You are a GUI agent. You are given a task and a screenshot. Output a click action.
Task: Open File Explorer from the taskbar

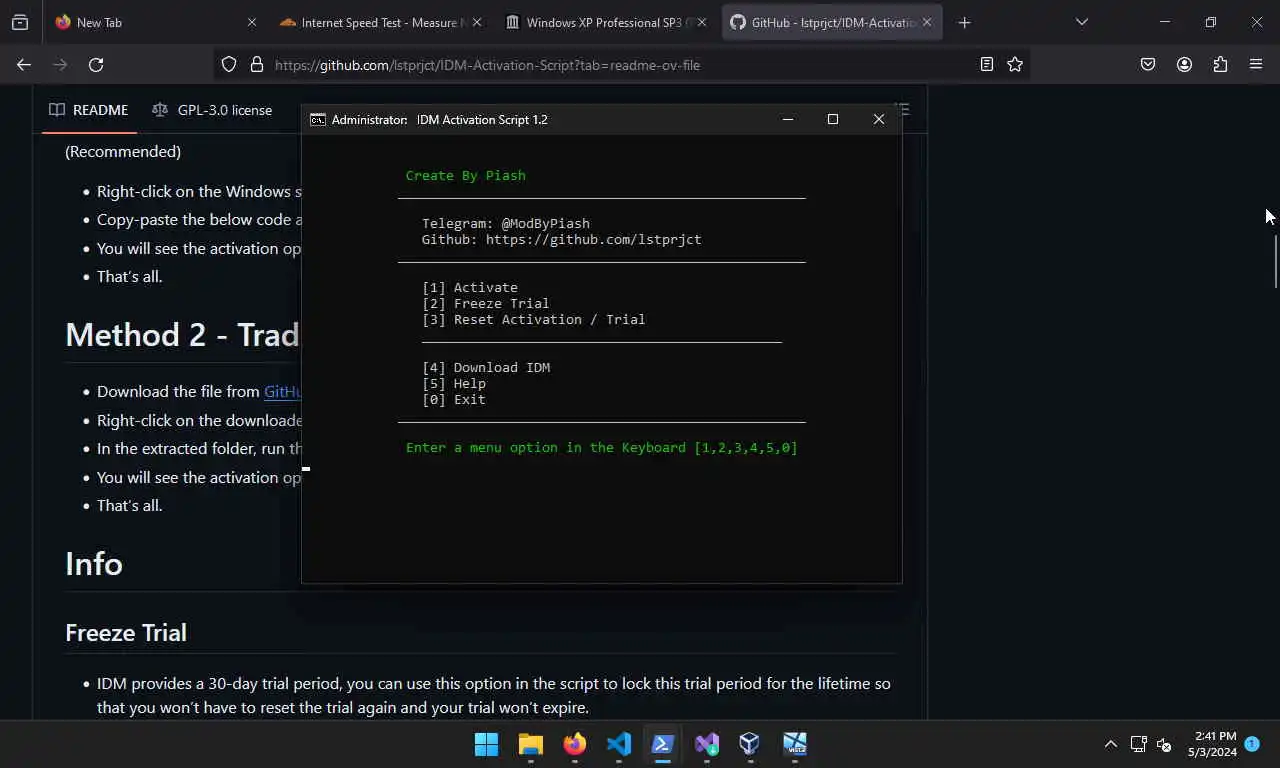coord(530,744)
